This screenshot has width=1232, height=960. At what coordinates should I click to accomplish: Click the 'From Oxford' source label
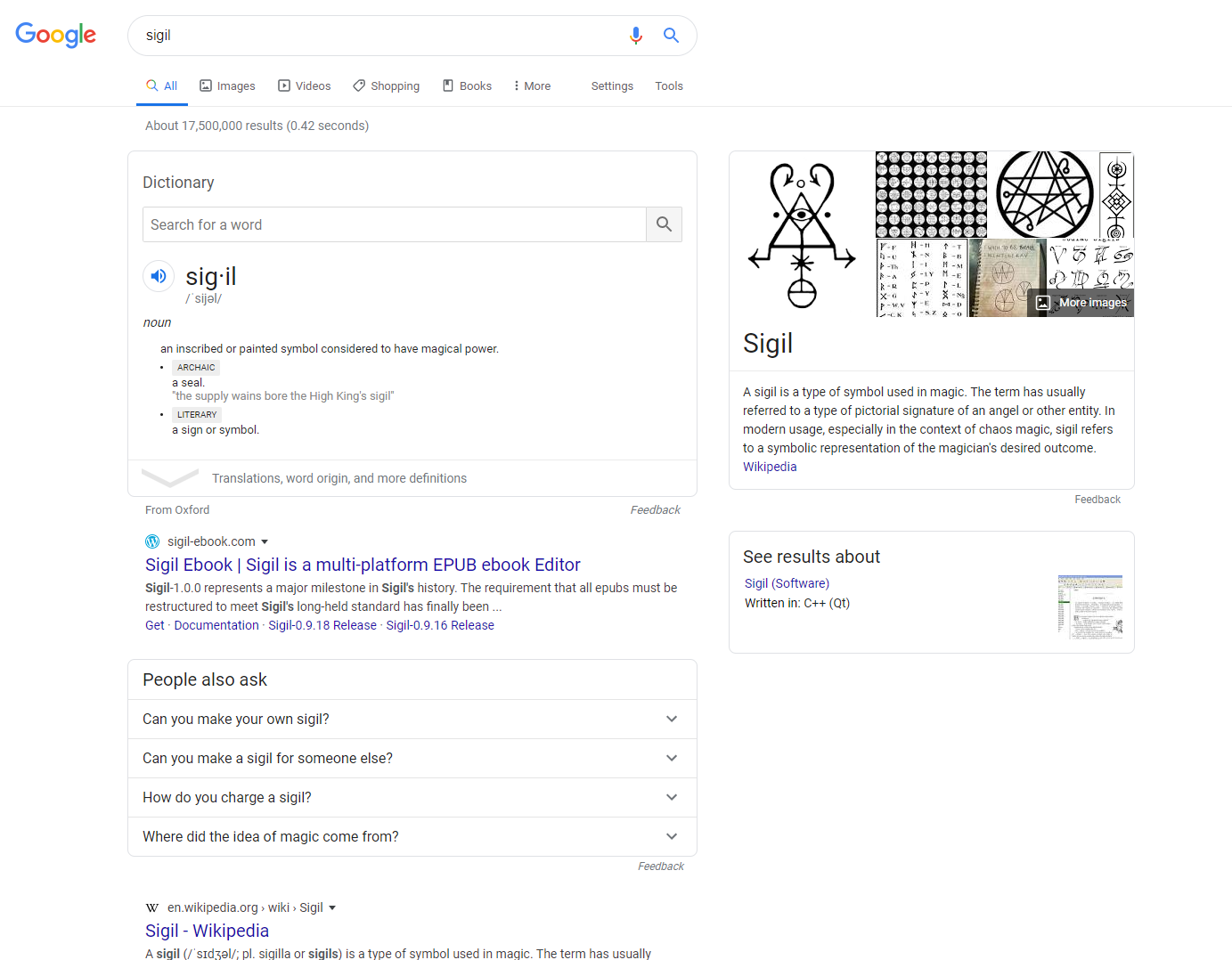click(177, 510)
